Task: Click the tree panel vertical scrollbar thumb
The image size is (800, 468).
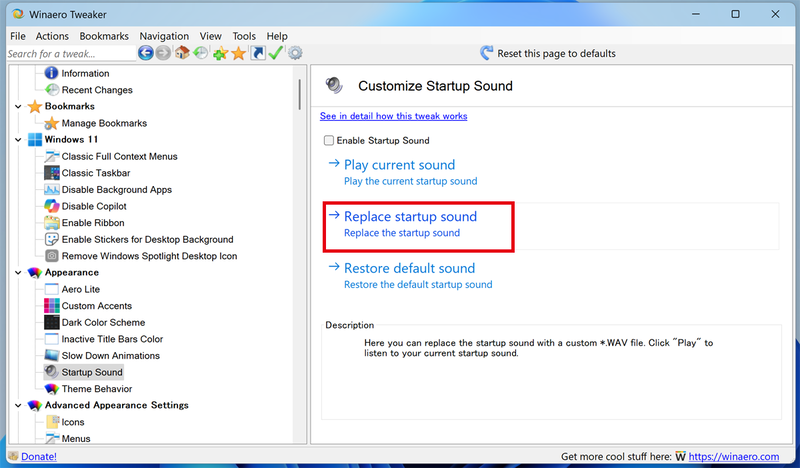Action: [x=299, y=94]
